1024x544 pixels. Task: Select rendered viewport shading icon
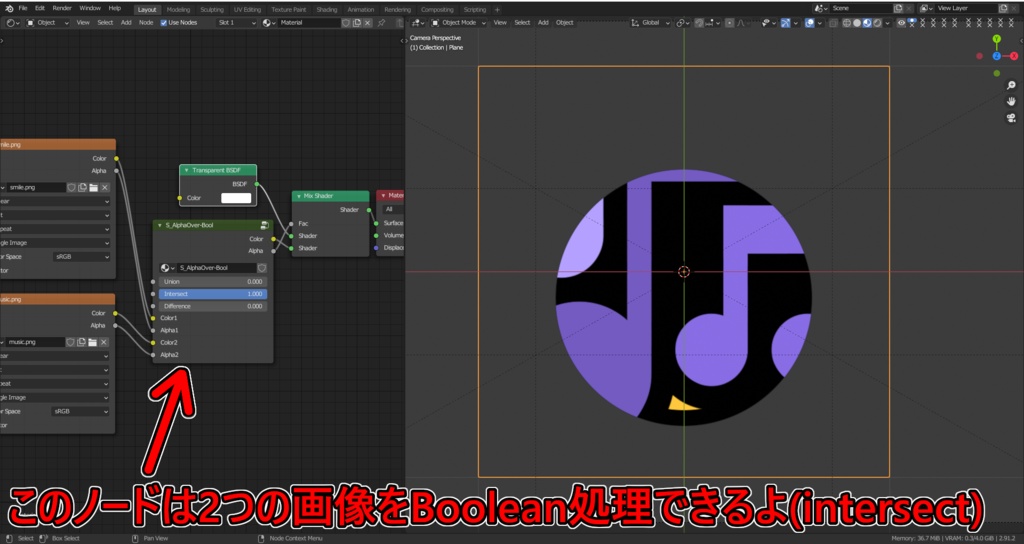pos(878,22)
